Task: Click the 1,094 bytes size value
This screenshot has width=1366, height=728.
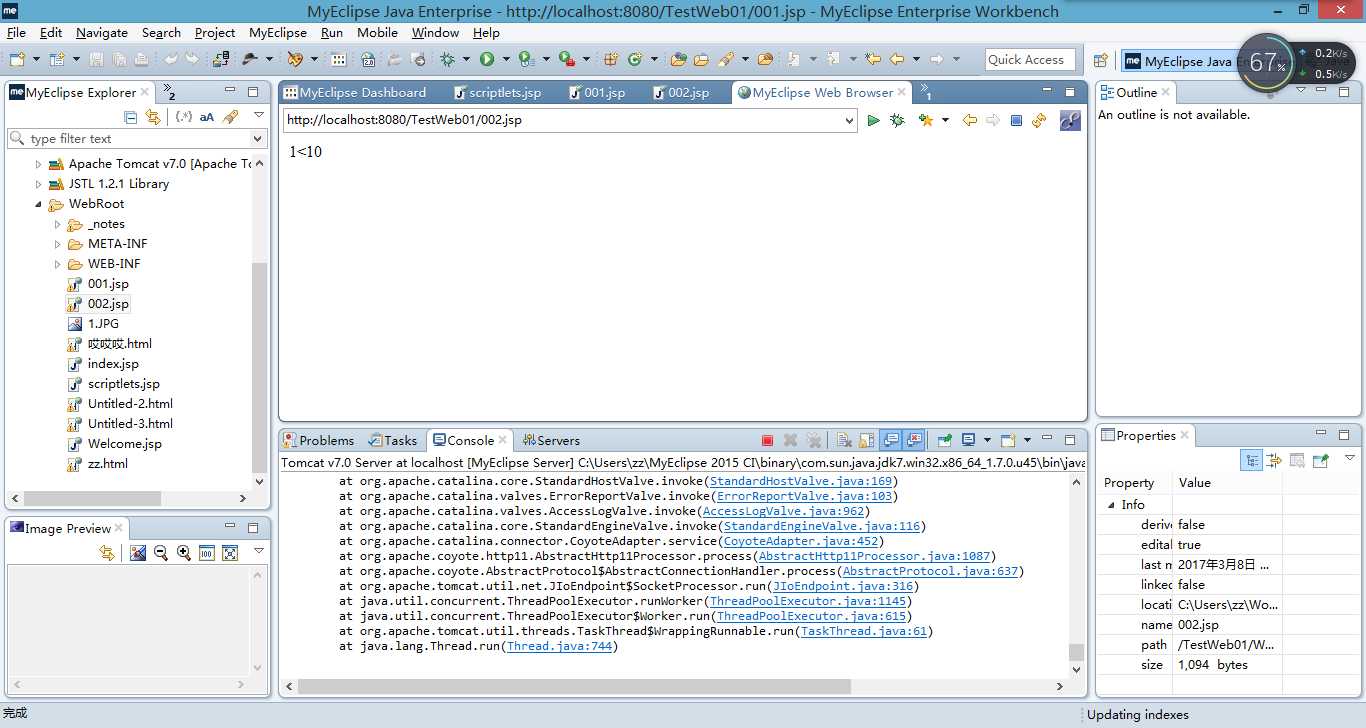Action: click(x=1212, y=665)
